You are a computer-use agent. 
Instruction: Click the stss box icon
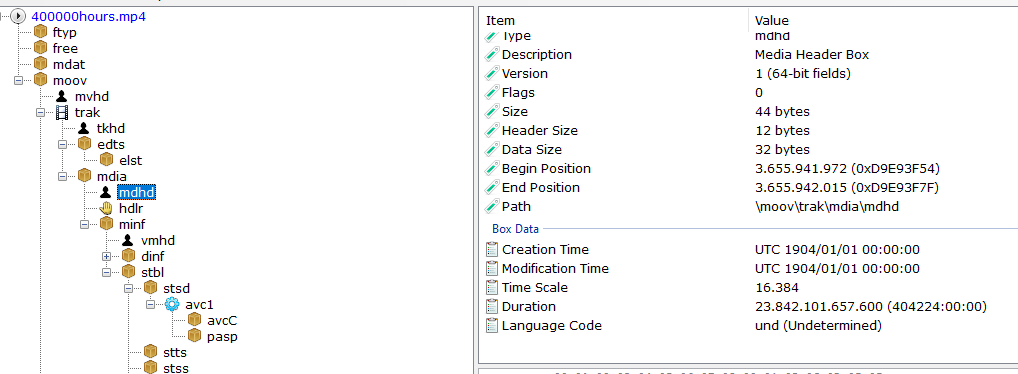coord(151,368)
